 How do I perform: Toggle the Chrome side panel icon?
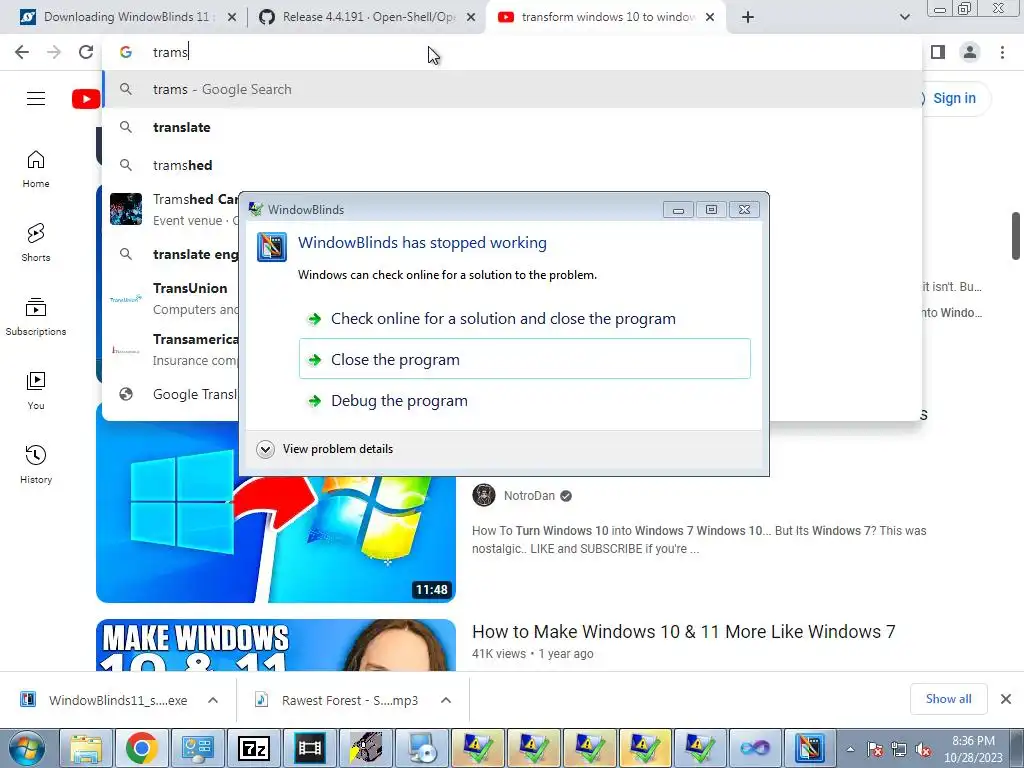938,52
